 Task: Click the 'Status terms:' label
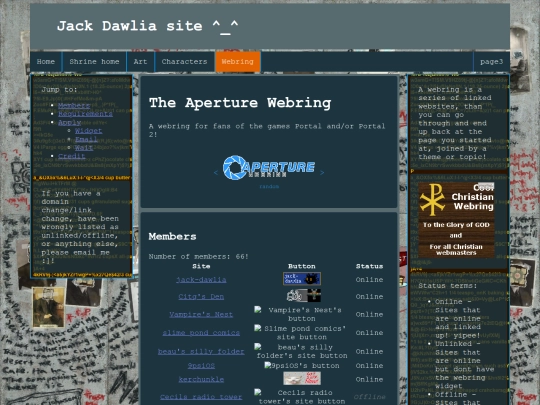(448, 285)
